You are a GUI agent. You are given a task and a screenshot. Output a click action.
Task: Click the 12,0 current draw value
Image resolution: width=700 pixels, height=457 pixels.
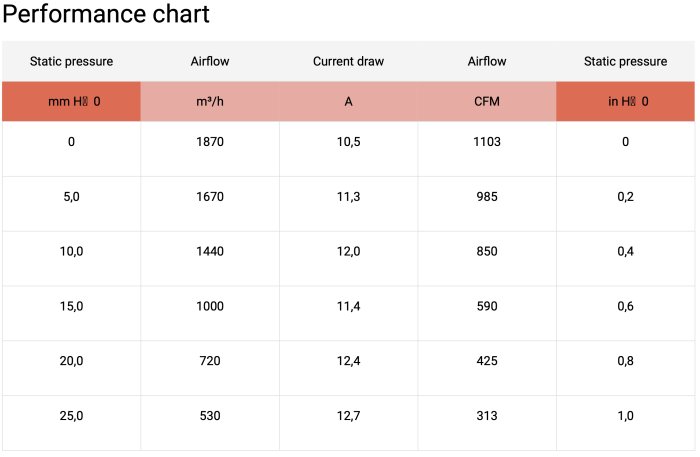(348, 251)
